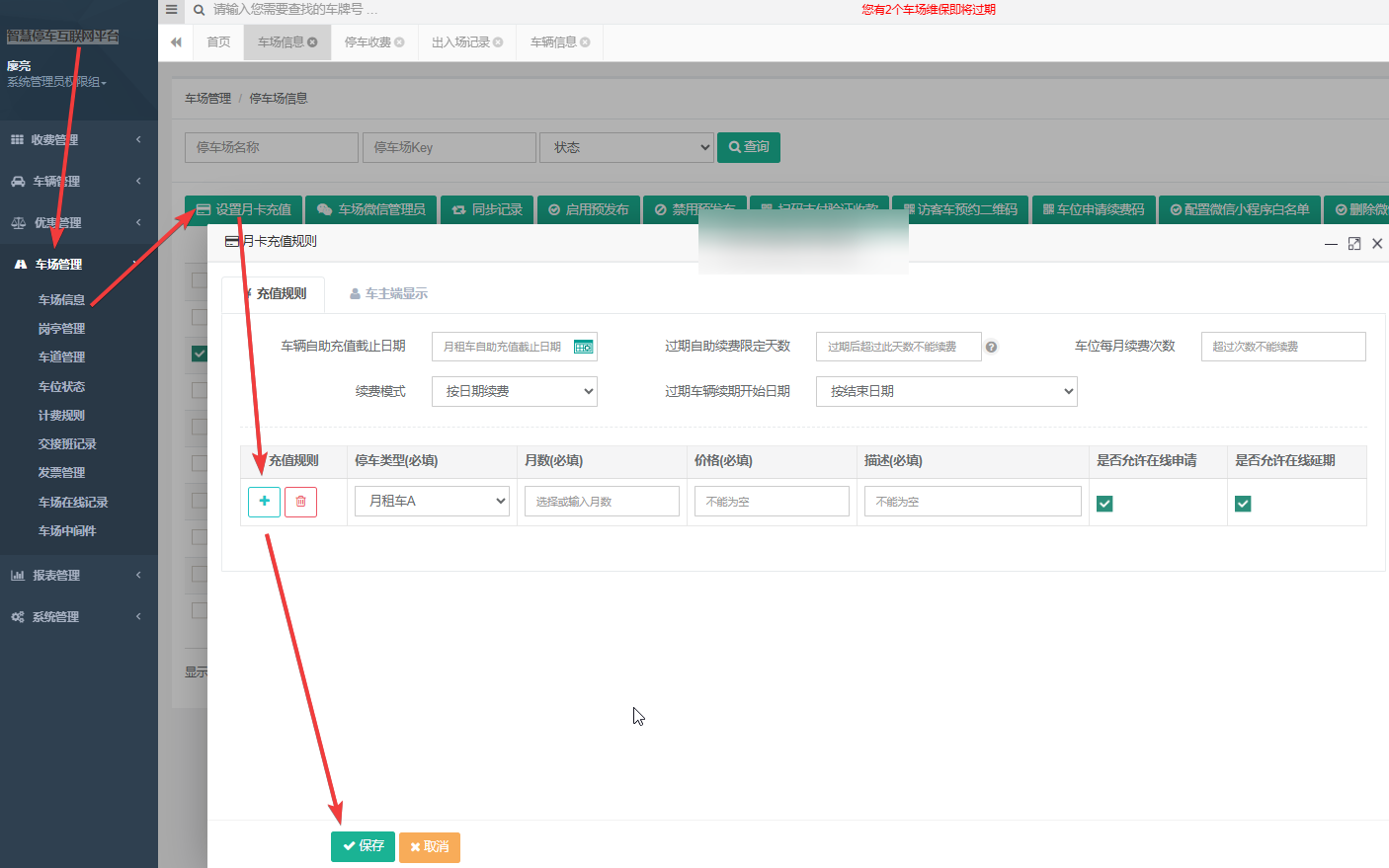Open the 过期车辆续期开始日期 dropdown
The height and width of the screenshot is (868, 1389).
(946, 391)
